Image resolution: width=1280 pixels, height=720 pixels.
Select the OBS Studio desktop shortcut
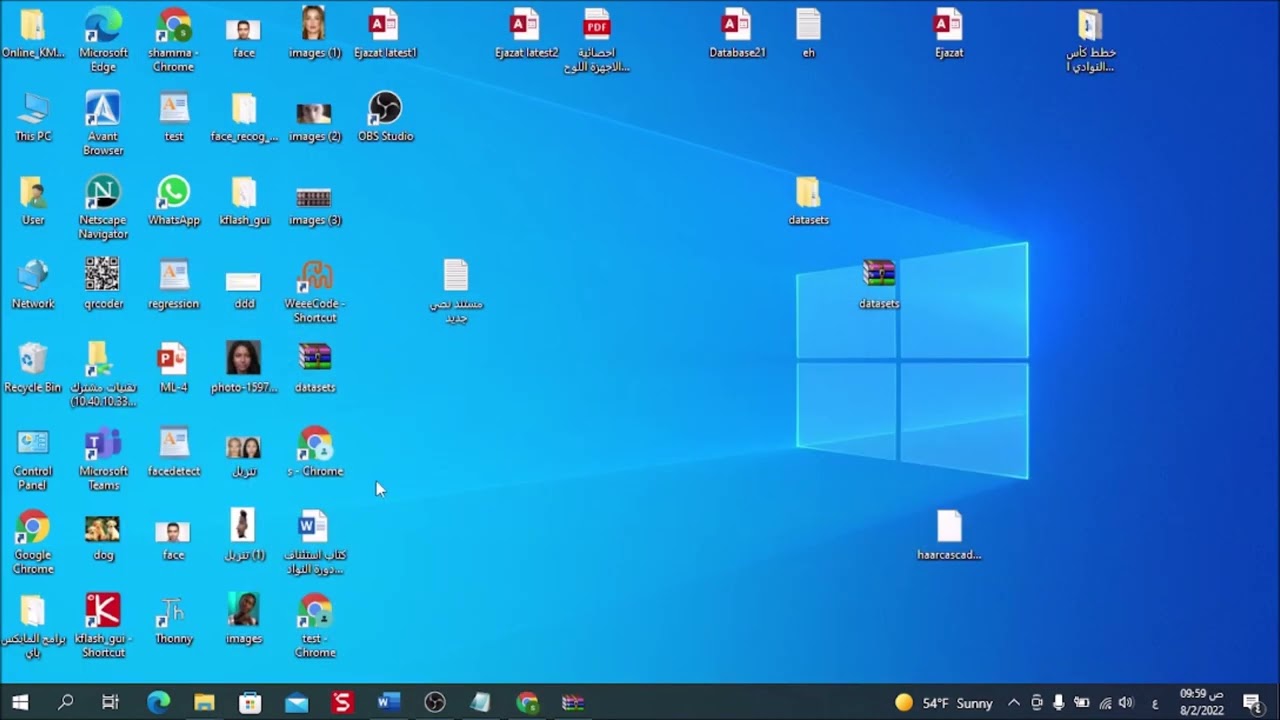[385, 117]
